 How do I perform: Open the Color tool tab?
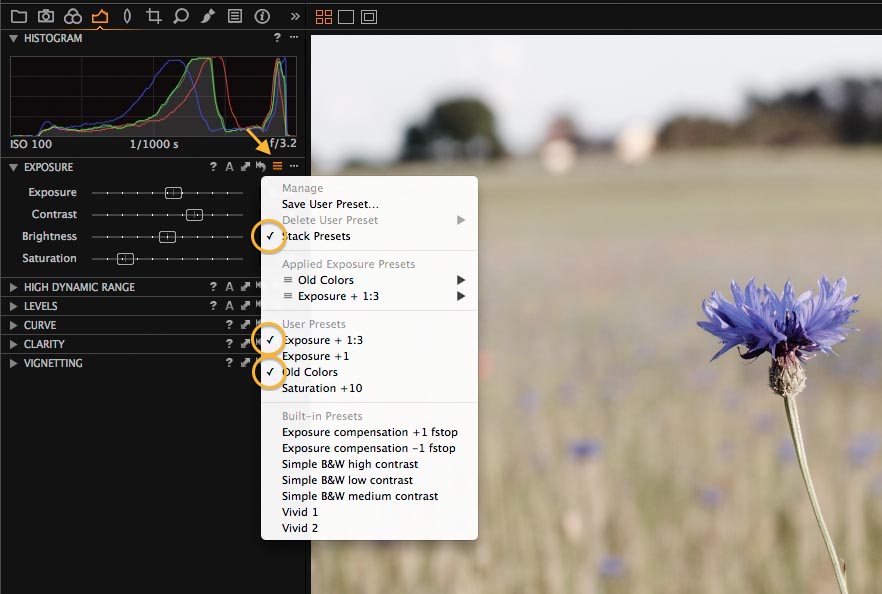click(x=73, y=16)
